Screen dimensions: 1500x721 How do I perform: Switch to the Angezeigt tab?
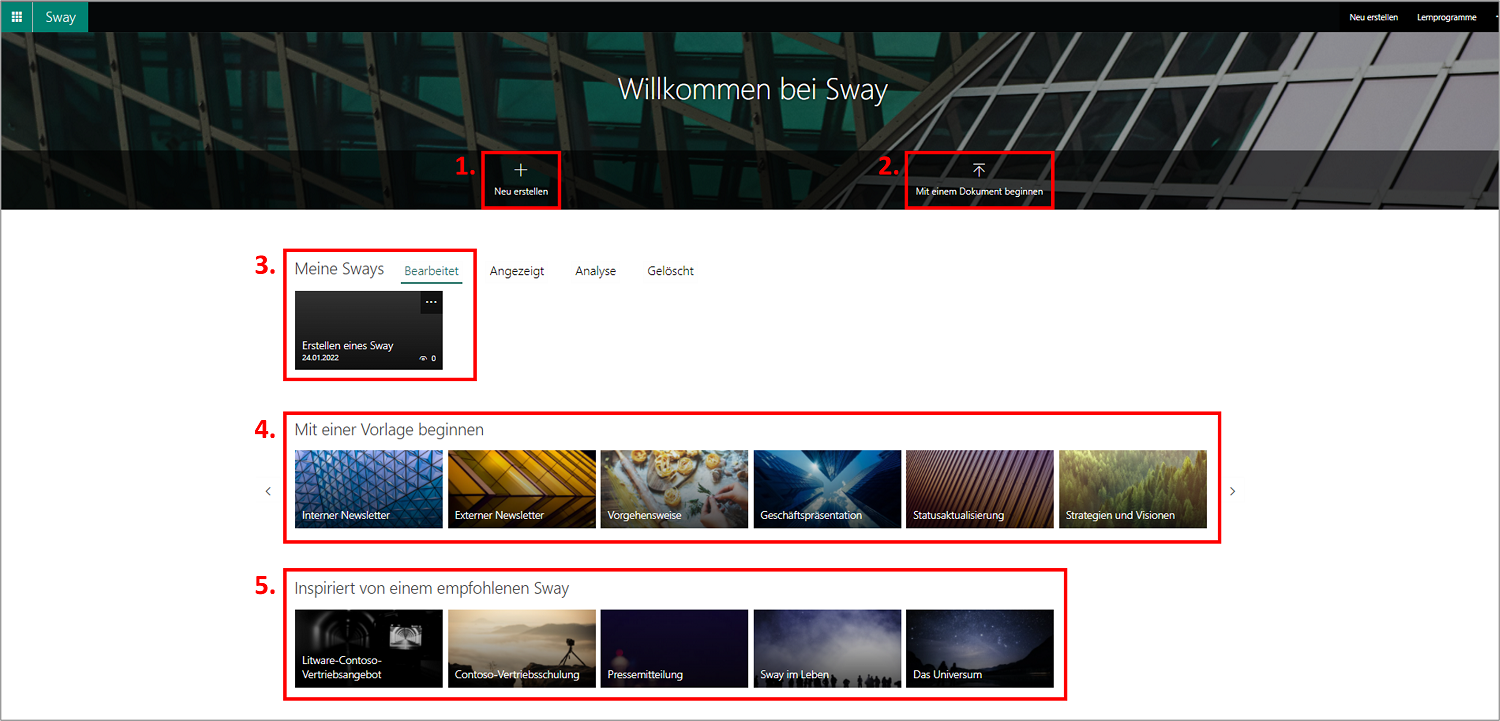[517, 271]
